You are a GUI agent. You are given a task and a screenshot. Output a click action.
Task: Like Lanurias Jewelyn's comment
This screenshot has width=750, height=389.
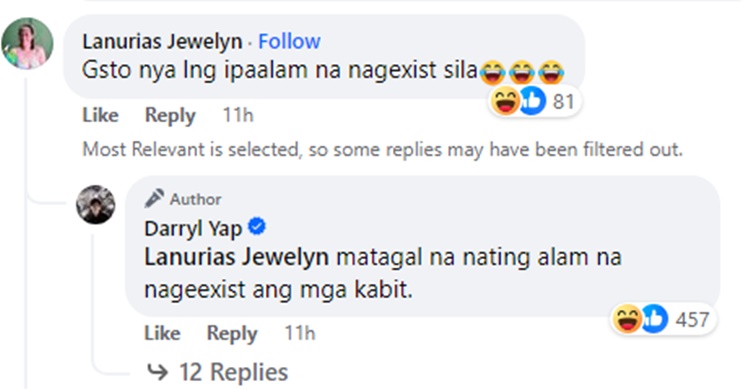[100, 115]
